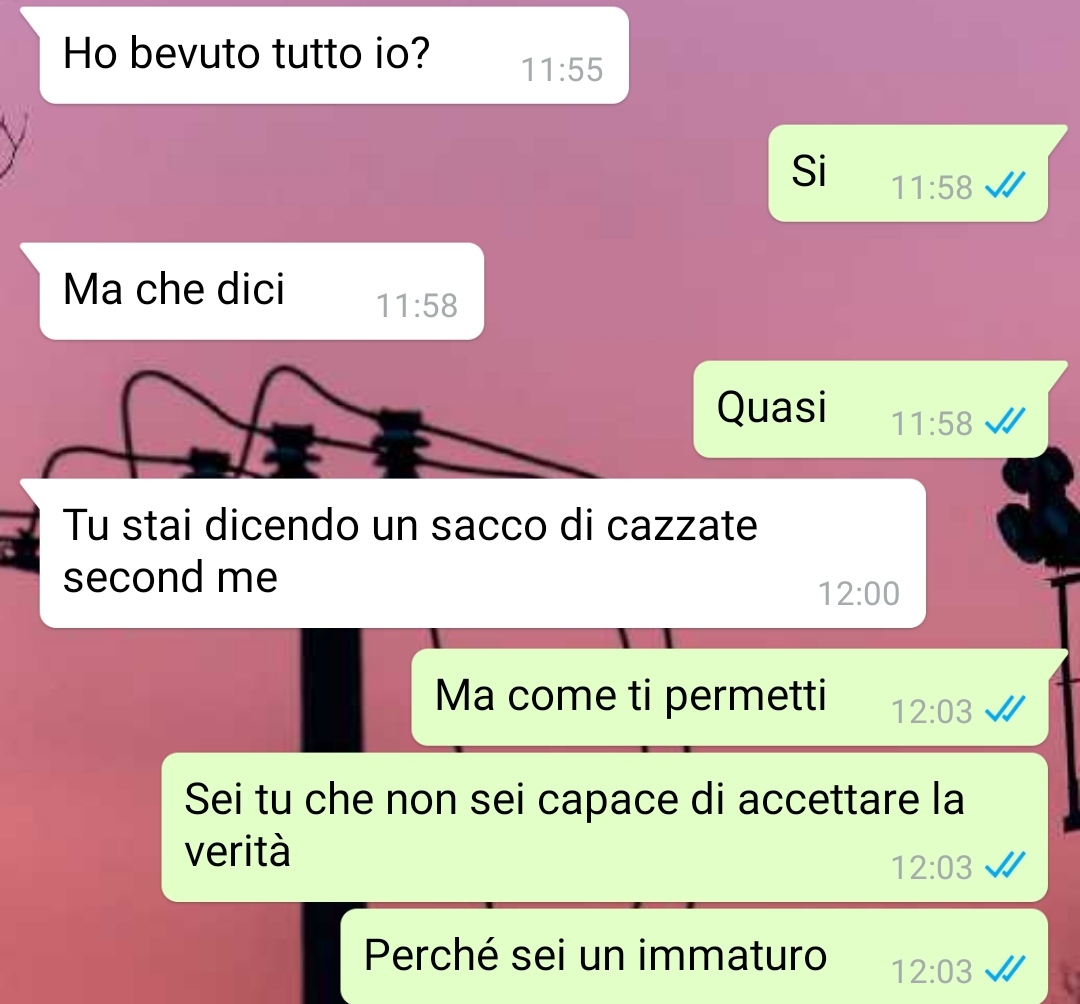Click the 12:03 timestamp on 'Ma come ti permetti'
Viewport: 1080px width, 1004px height.
(931, 711)
